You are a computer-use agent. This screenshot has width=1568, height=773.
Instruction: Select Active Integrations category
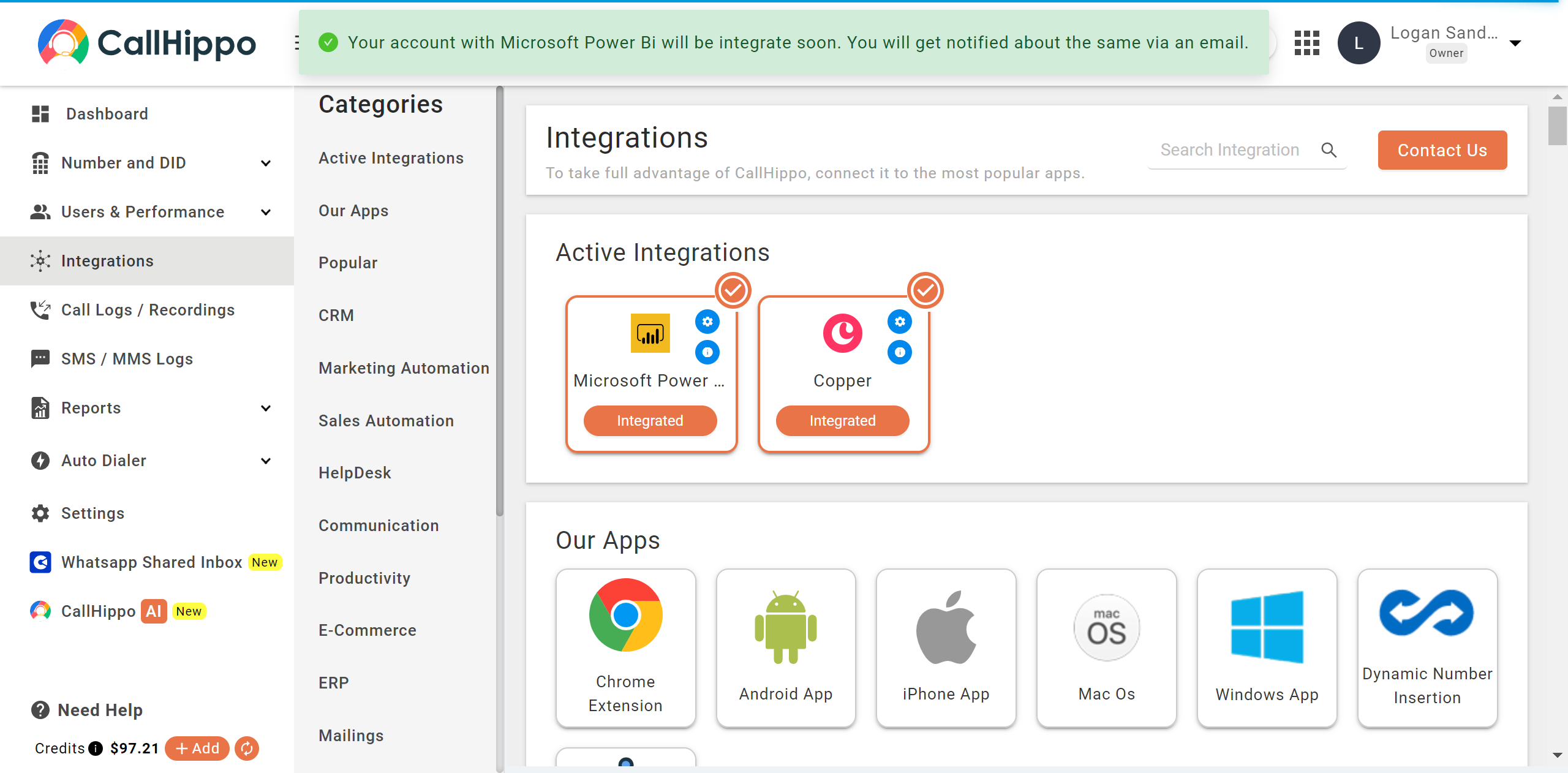point(391,158)
